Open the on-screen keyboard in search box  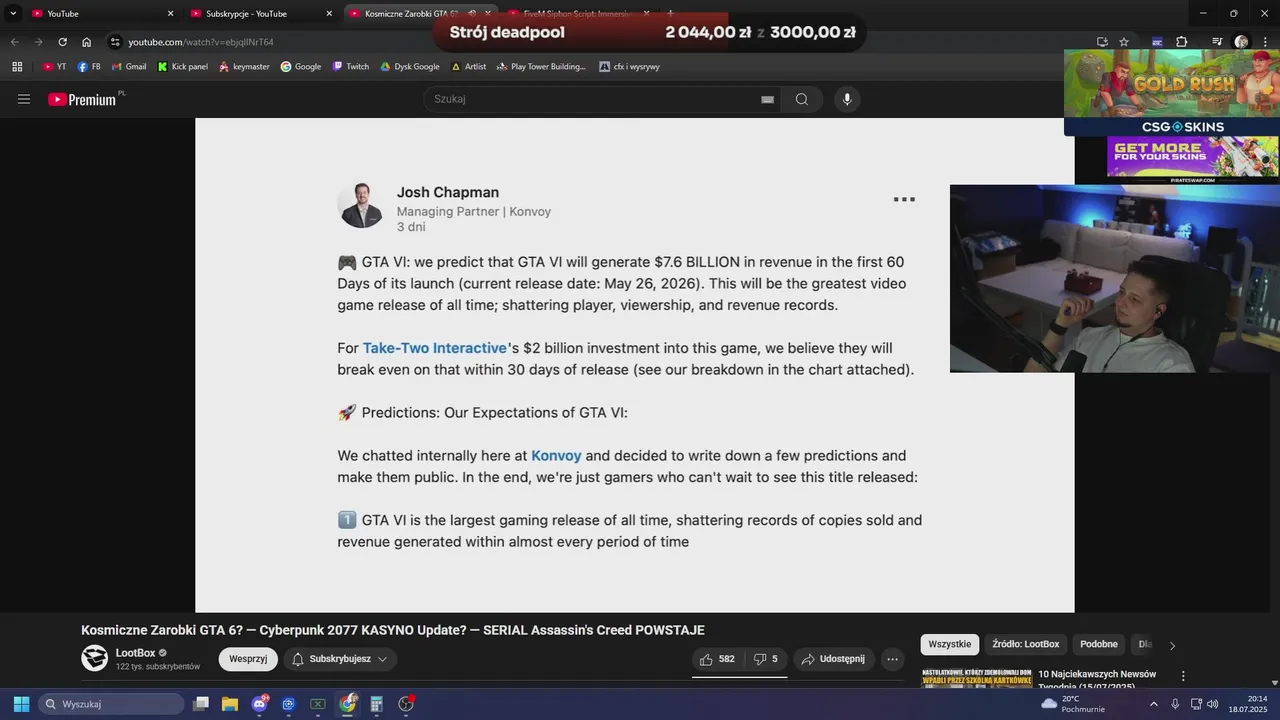[x=767, y=99]
